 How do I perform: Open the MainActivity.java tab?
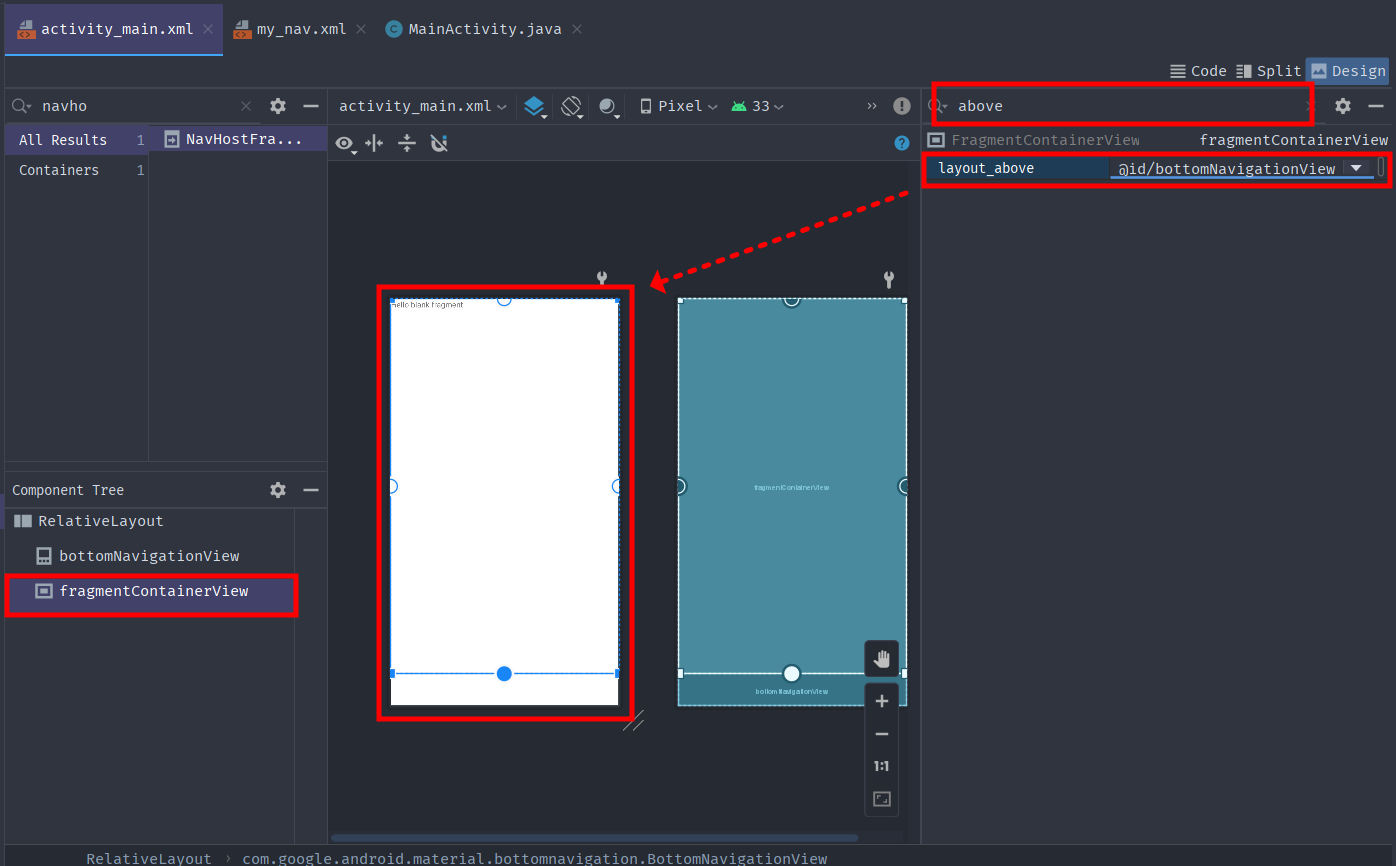click(487, 29)
